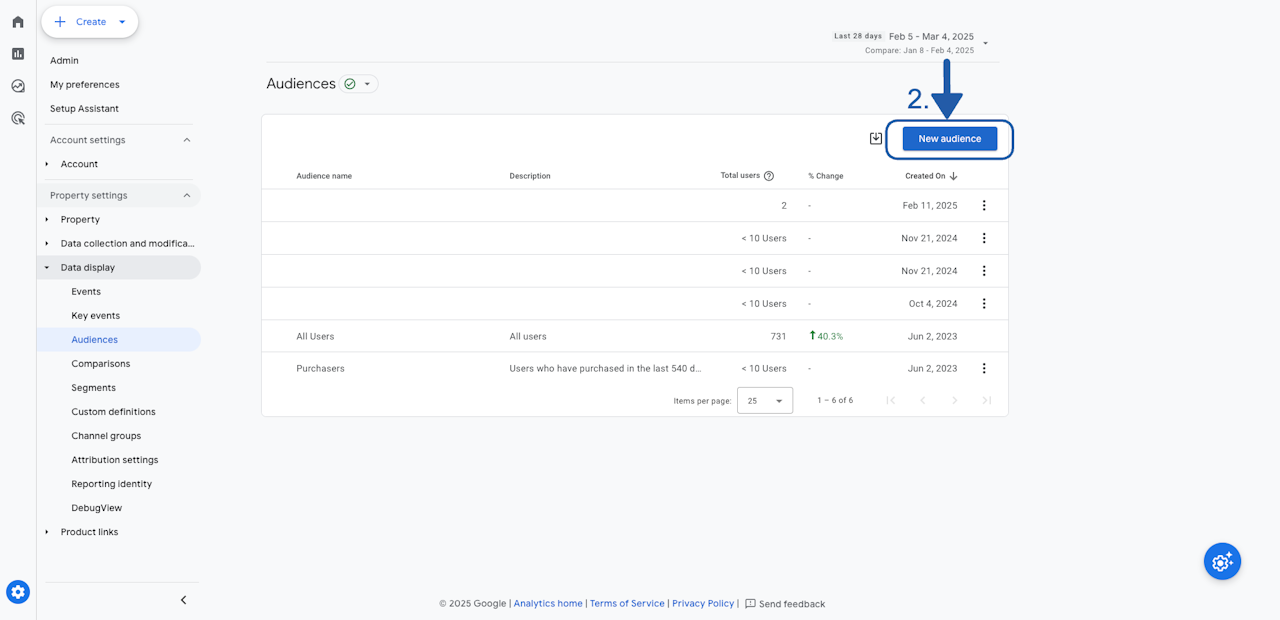Open the Privacy Policy link
The height and width of the screenshot is (620, 1280).
click(702, 604)
